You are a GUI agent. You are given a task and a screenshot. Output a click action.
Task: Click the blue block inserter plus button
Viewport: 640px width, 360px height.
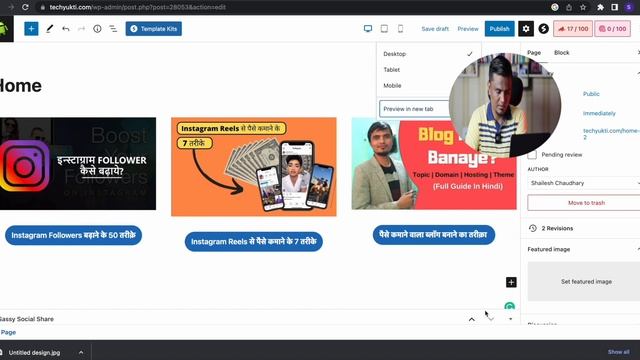(31, 29)
